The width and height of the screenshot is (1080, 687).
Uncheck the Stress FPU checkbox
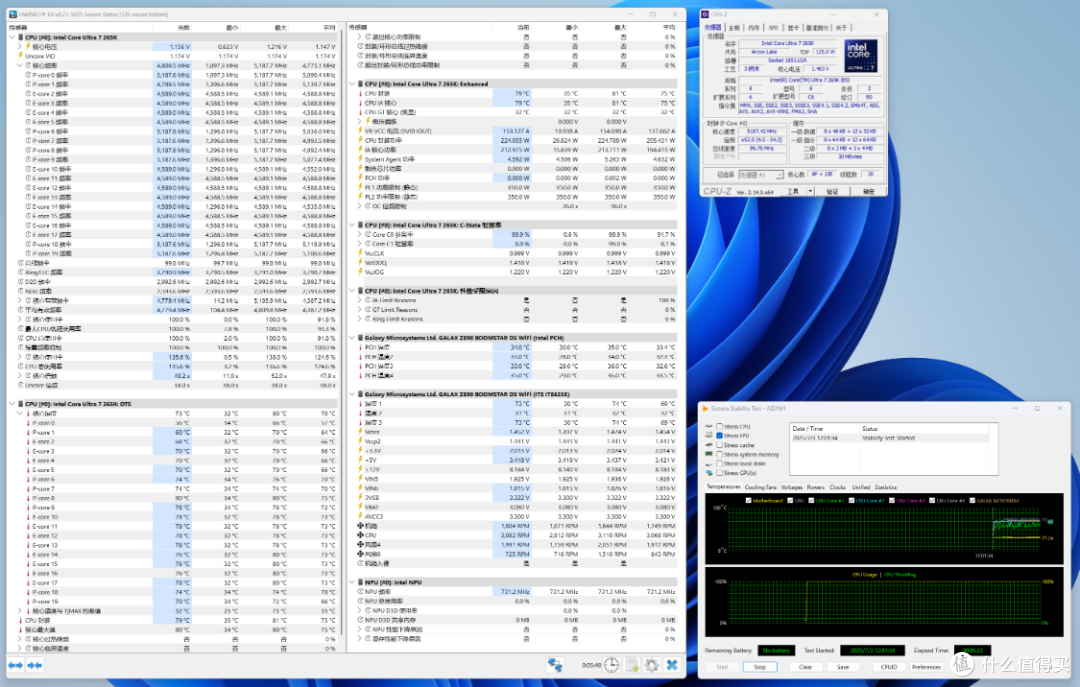click(719, 435)
